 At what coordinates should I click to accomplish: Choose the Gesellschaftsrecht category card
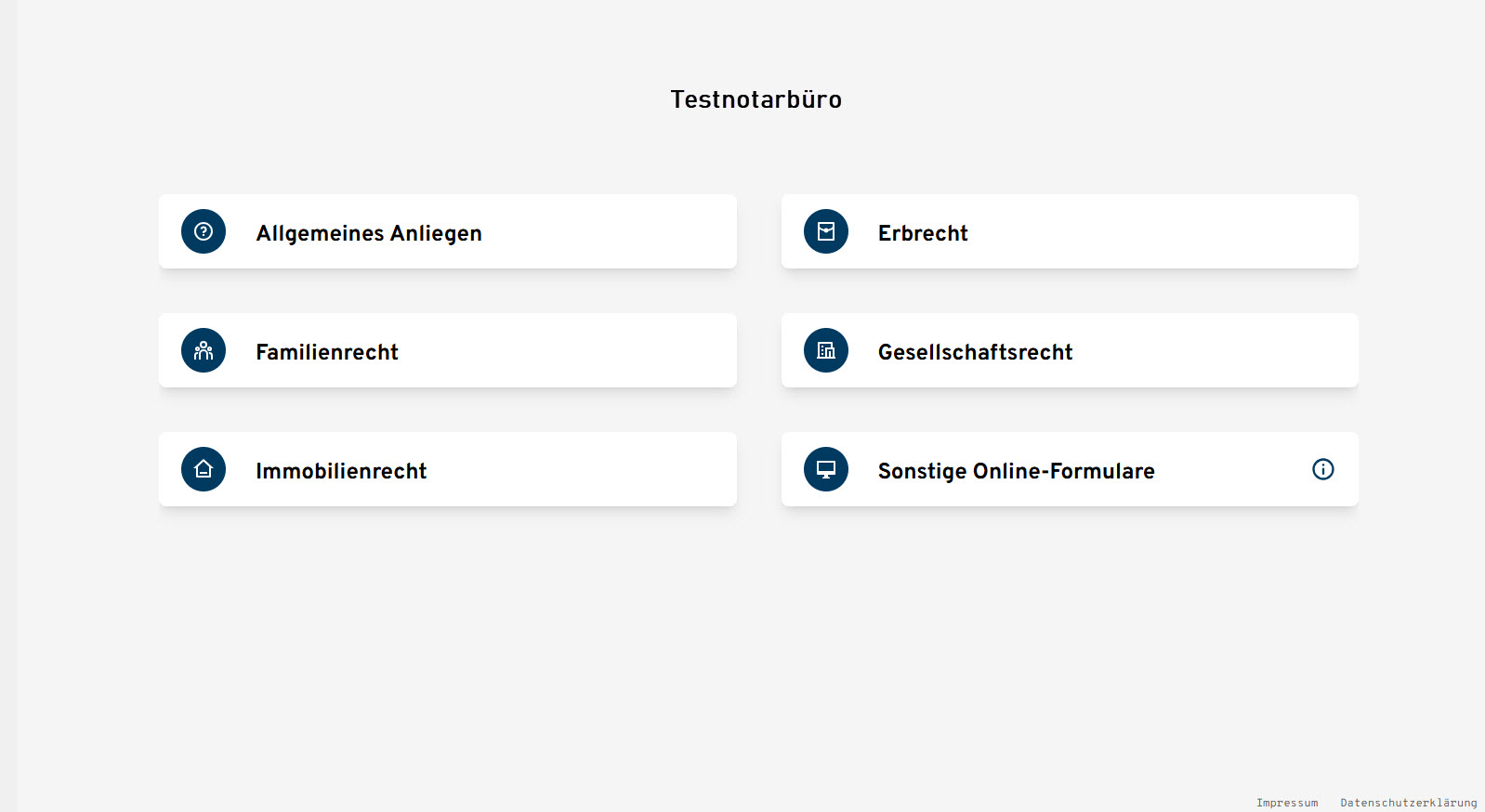coord(1070,350)
